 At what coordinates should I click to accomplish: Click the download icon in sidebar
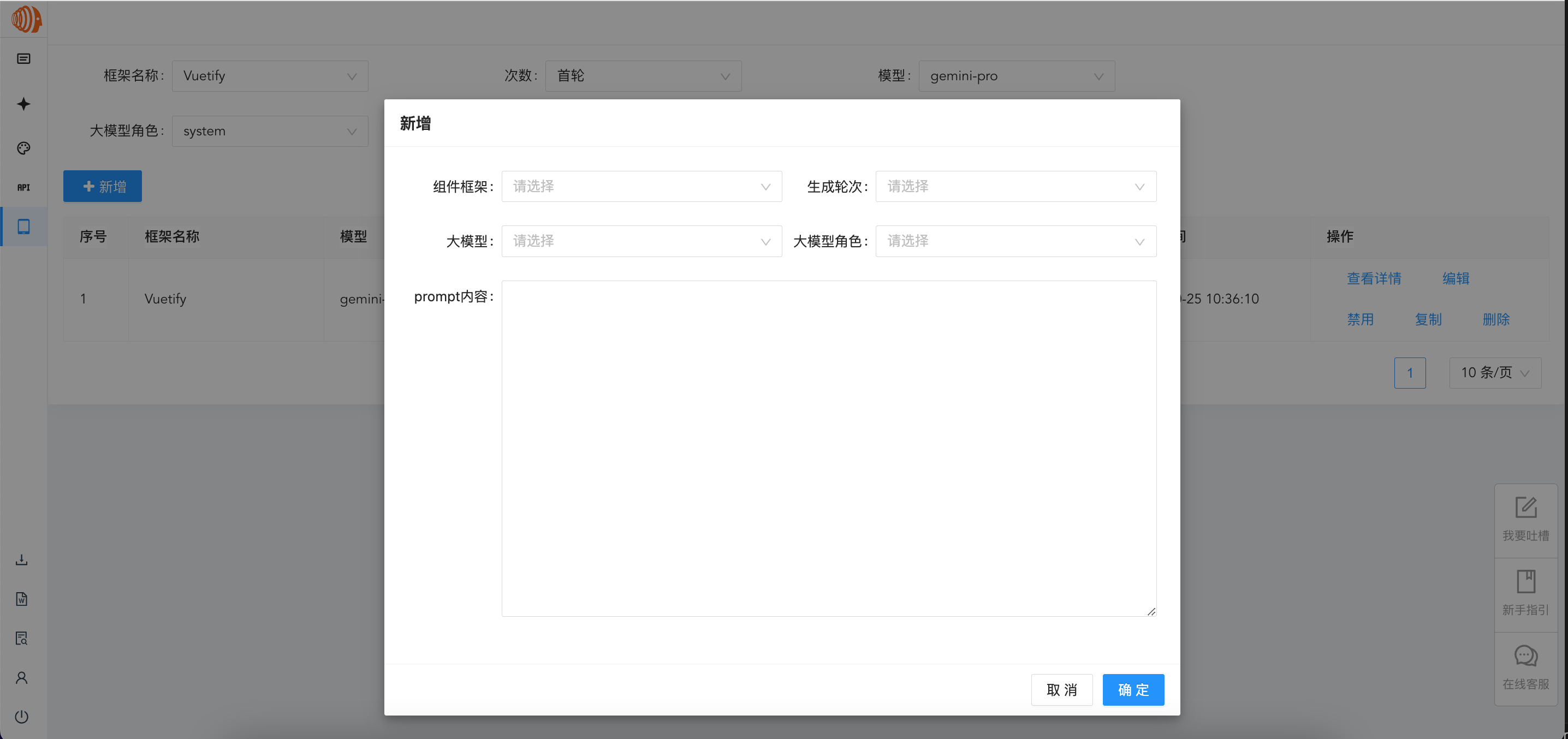pos(22,559)
